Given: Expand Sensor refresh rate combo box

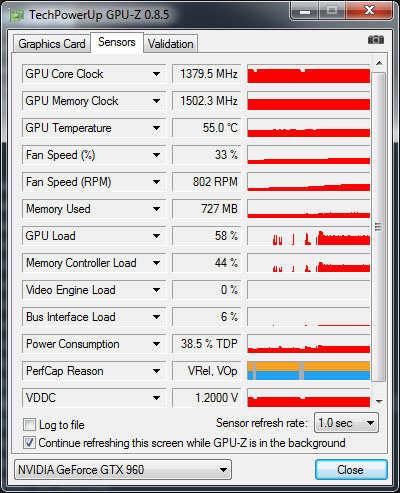Looking at the screenshot, I should coord(346,423).
